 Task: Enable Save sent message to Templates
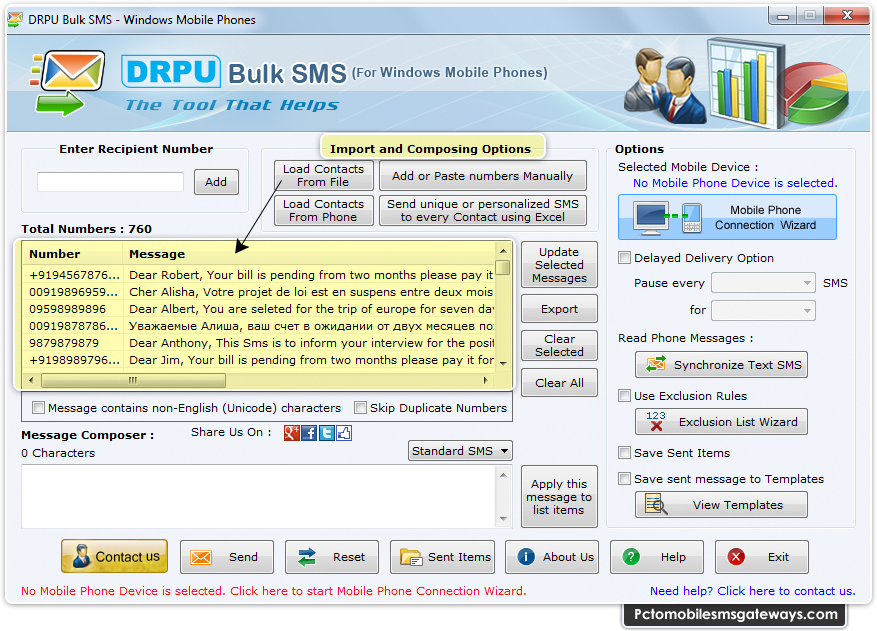click(x=624, y=478)
